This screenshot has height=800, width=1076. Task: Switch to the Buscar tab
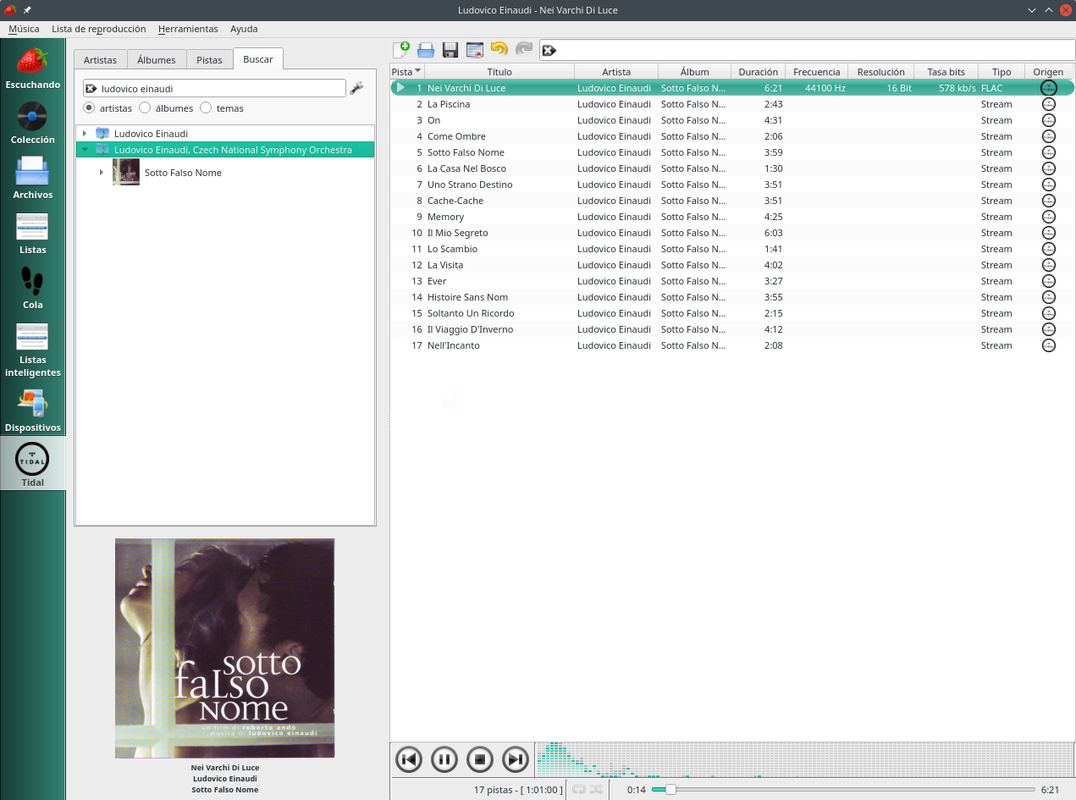click(258, 59)
